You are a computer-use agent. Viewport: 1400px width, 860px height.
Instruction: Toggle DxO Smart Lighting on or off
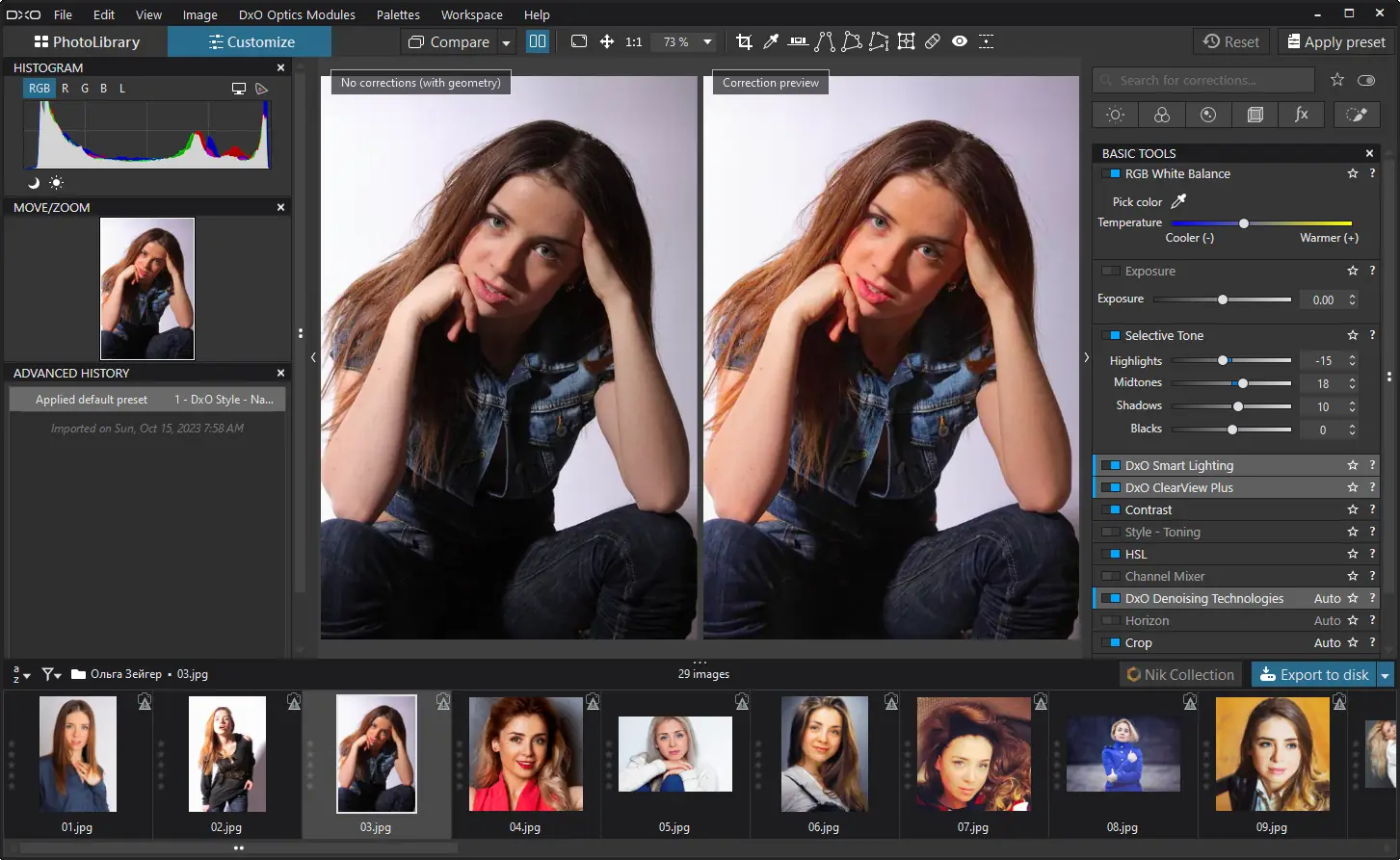(x=1111, y=466)
